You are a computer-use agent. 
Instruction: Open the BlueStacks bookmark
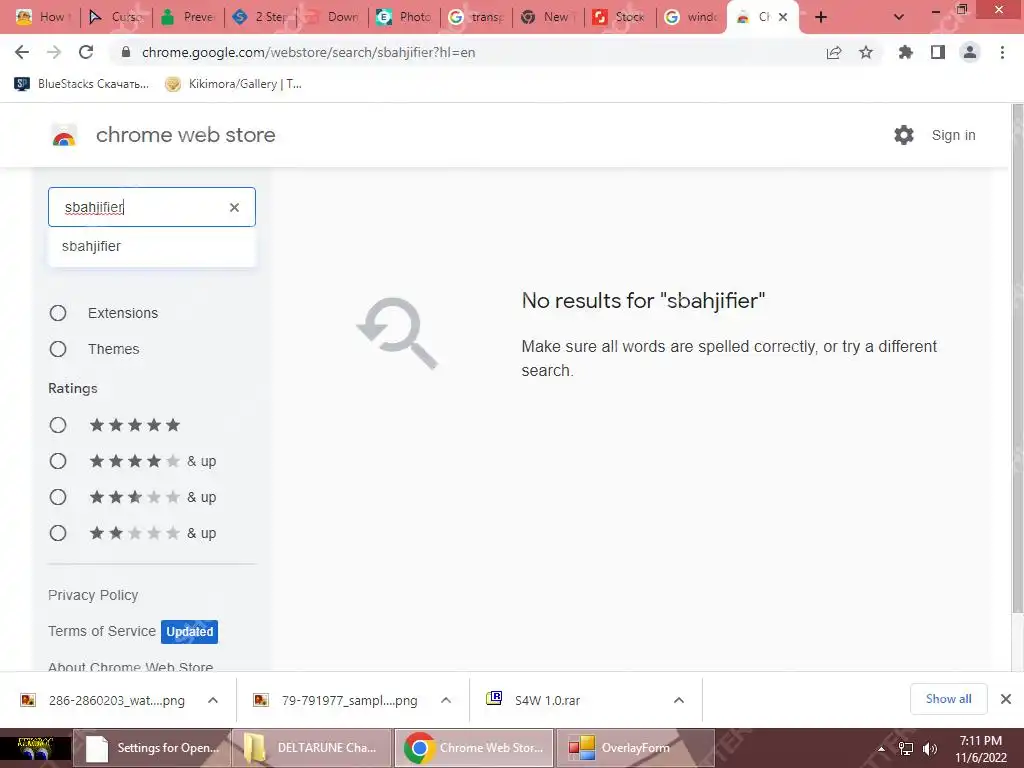82,84
